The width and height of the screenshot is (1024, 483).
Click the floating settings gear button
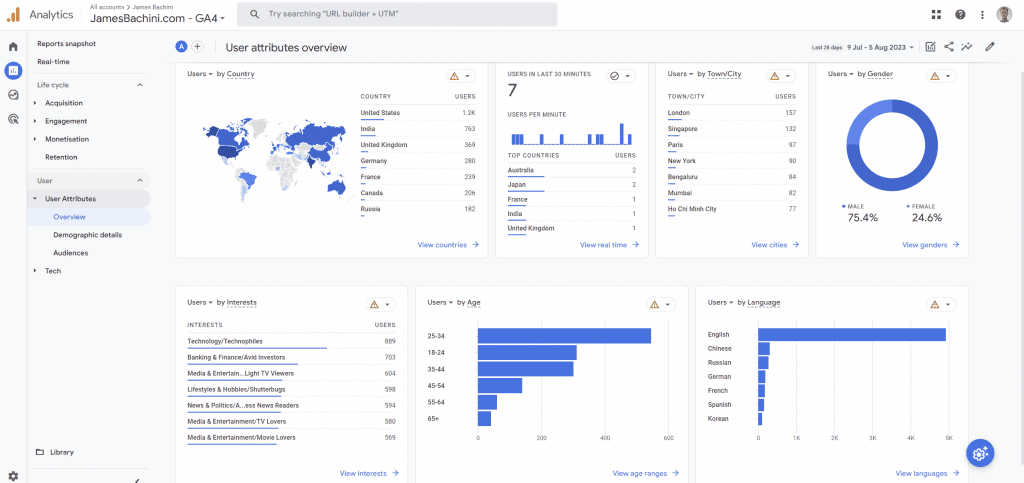980,453
